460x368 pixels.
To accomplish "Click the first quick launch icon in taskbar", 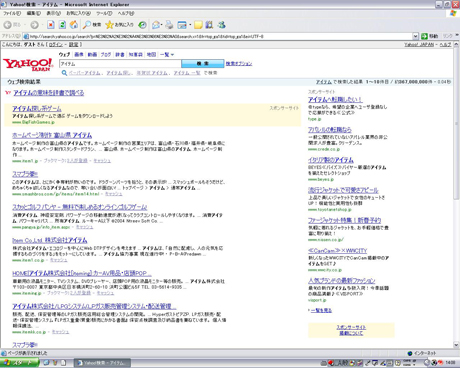I will click(x=46, y=363).
